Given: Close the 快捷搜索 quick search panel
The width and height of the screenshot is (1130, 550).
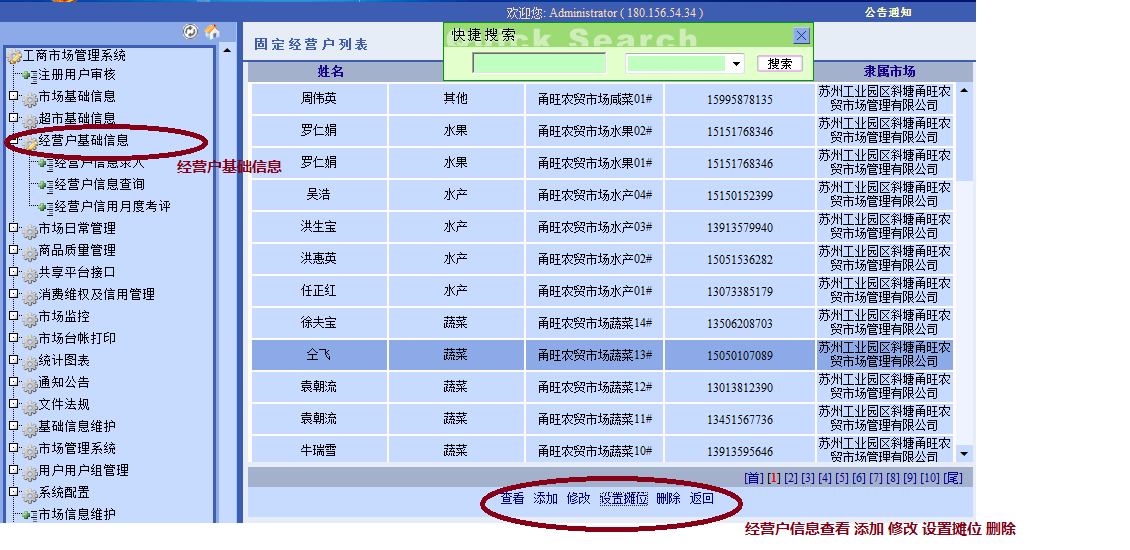Looking at the screenshot, I should click(x=801, y=35).
